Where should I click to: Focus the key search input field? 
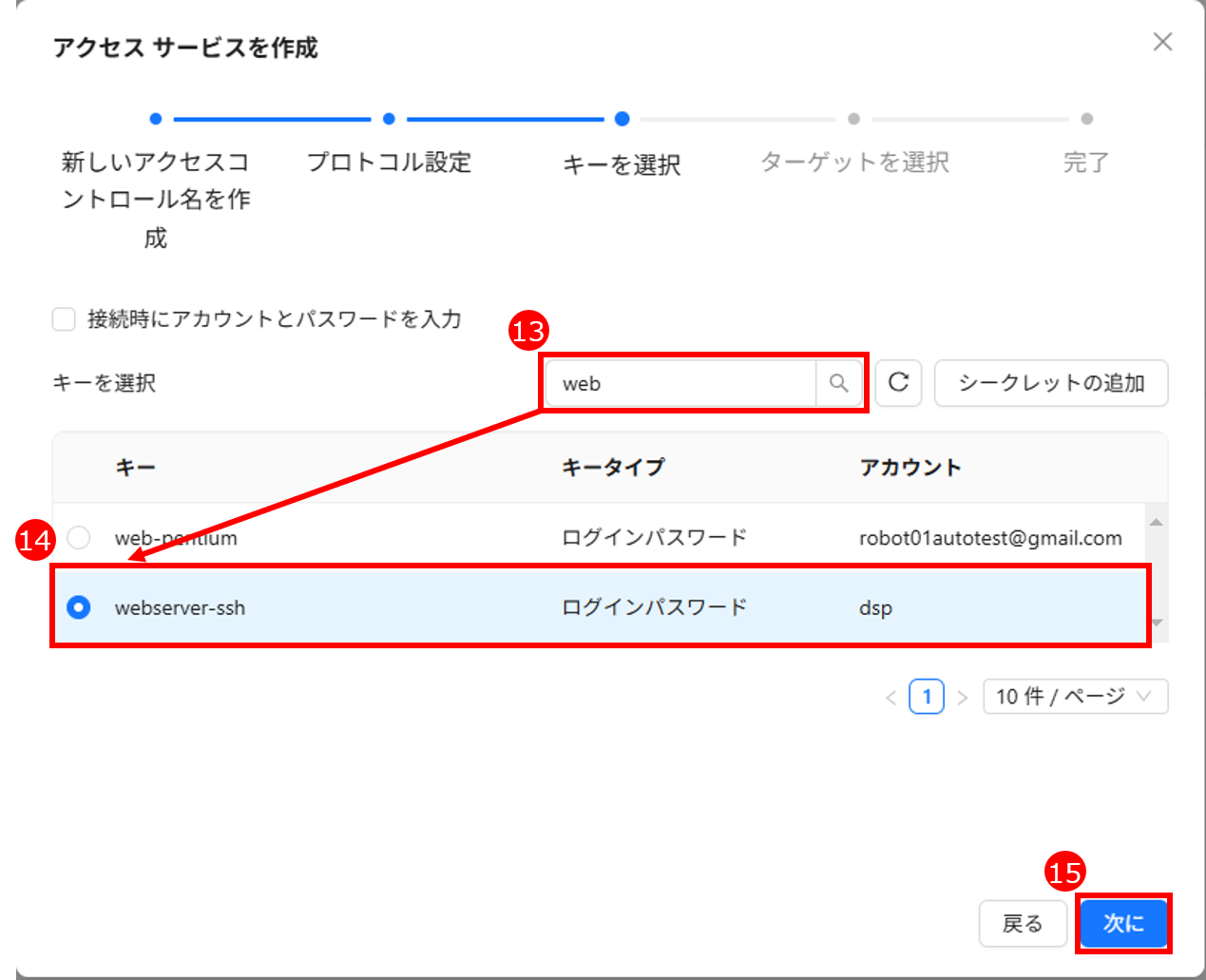(680, 383)
